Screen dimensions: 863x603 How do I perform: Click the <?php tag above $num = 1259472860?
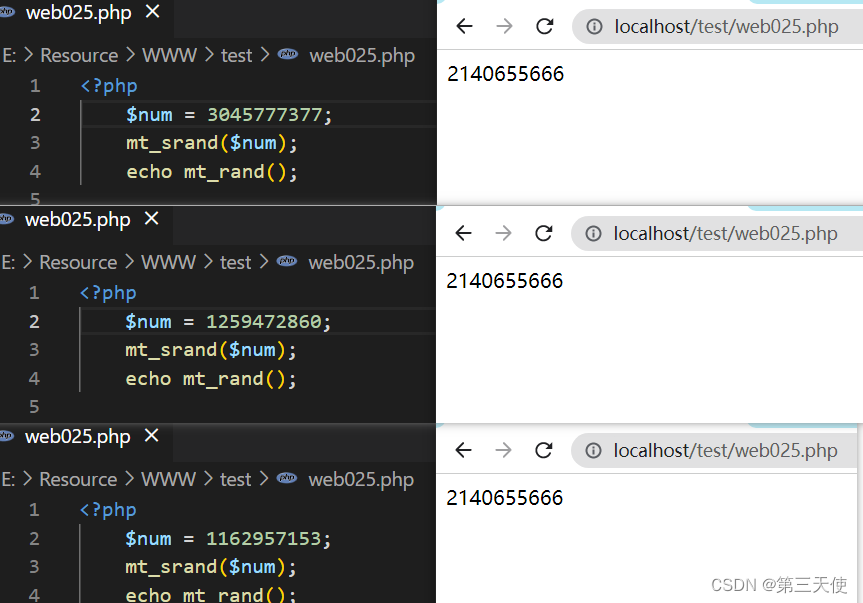108,293
